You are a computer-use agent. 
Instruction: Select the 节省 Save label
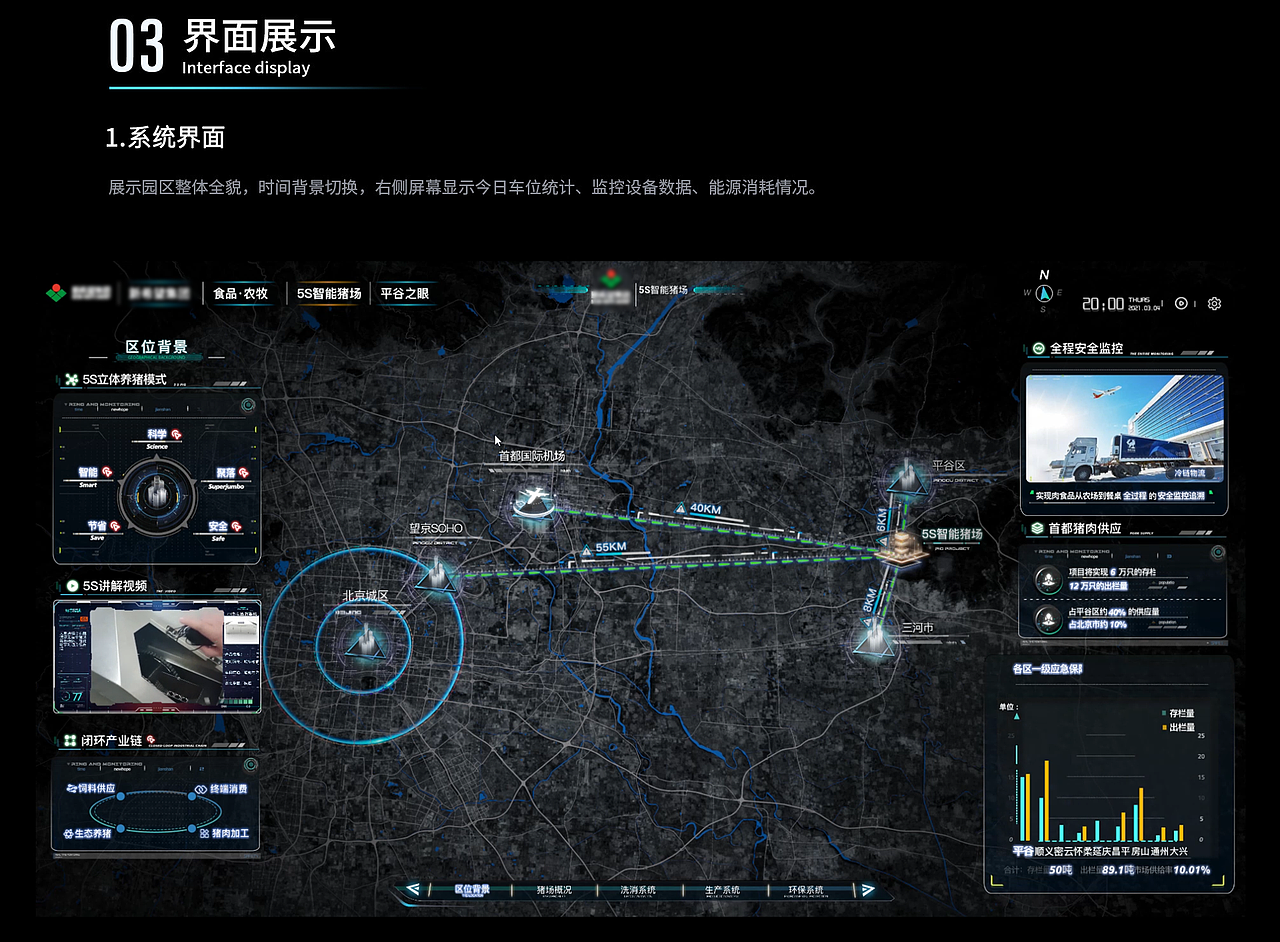tap(97, 530)
